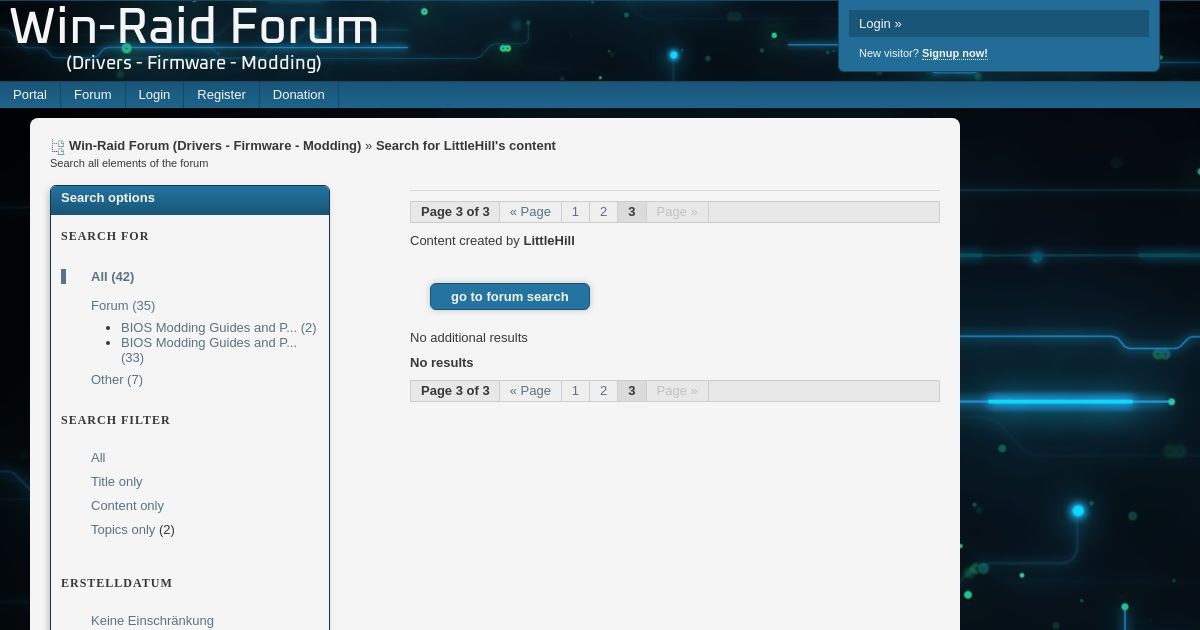Image resolution: width=1200 pixels, height=630 pixels.
Task: Click disabled Page » in bottom pagination
Action: point(677,390)
